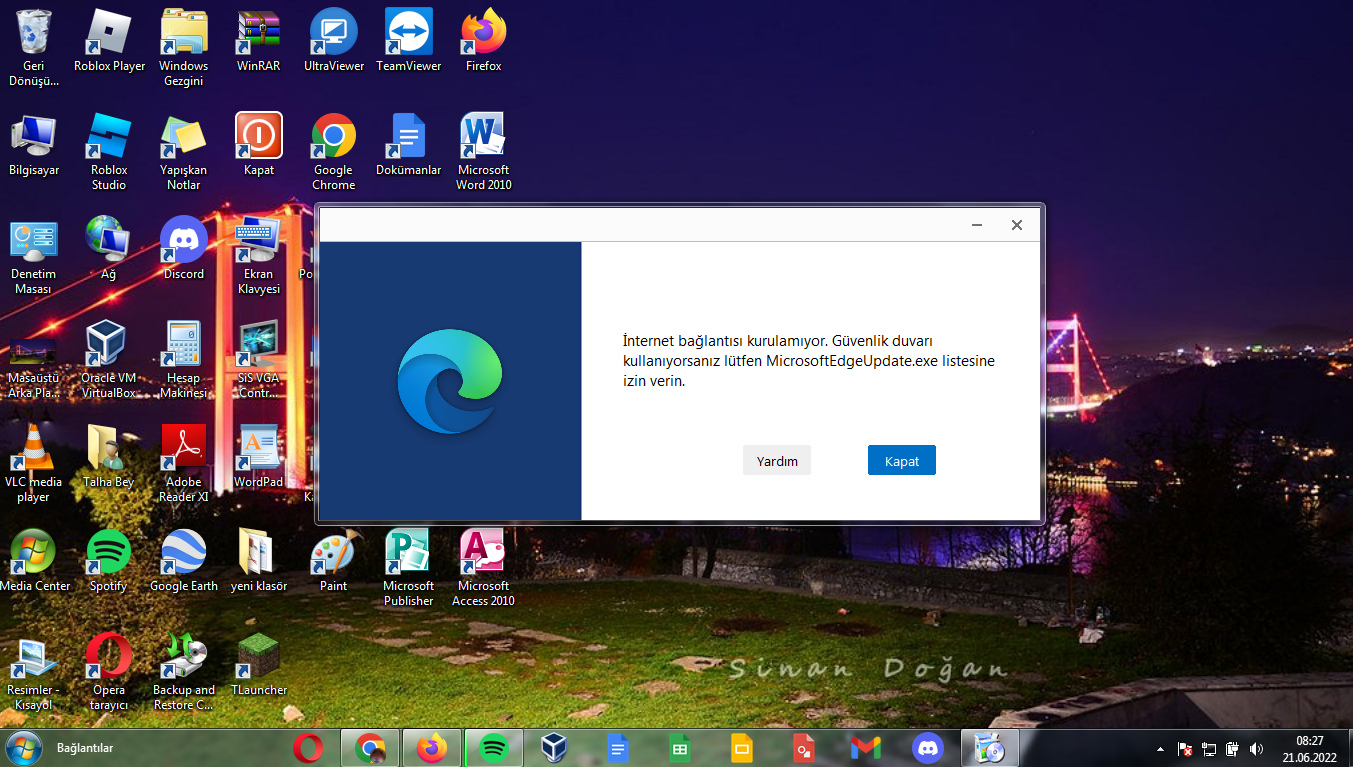Launch VirtualBox from the taskbar
1353x767 pixels.
point(556,748)
